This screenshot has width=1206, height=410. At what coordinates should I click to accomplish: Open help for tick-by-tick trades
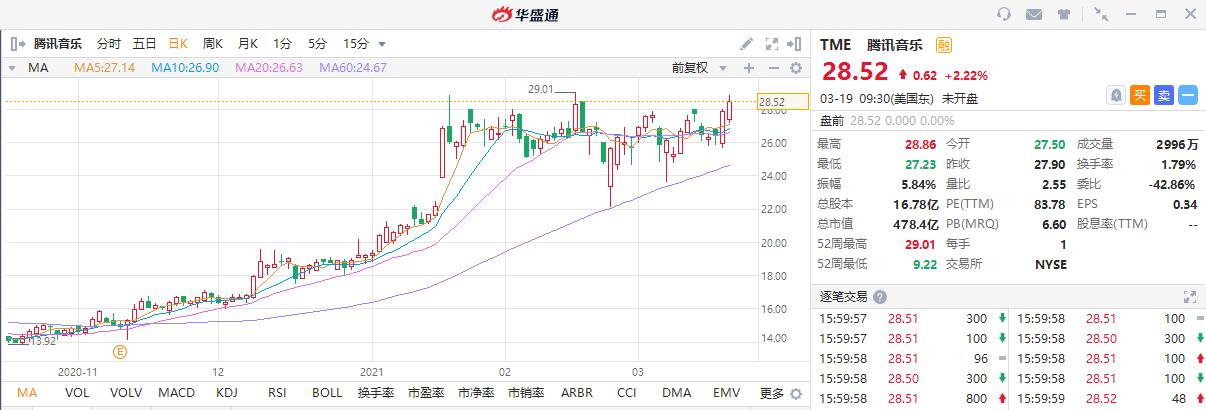880,297
